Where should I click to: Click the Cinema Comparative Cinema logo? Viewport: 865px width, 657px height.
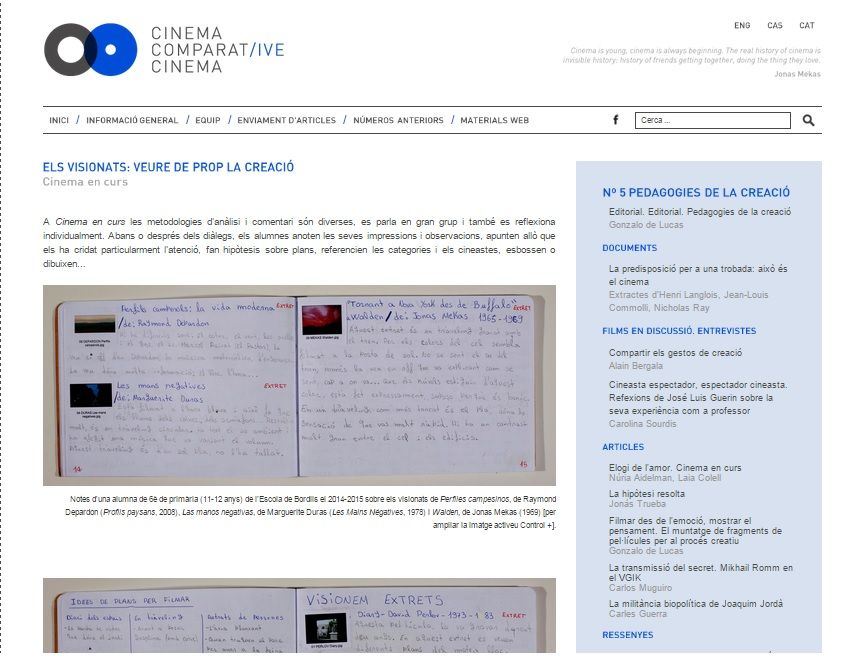click(x=165, y=50)
